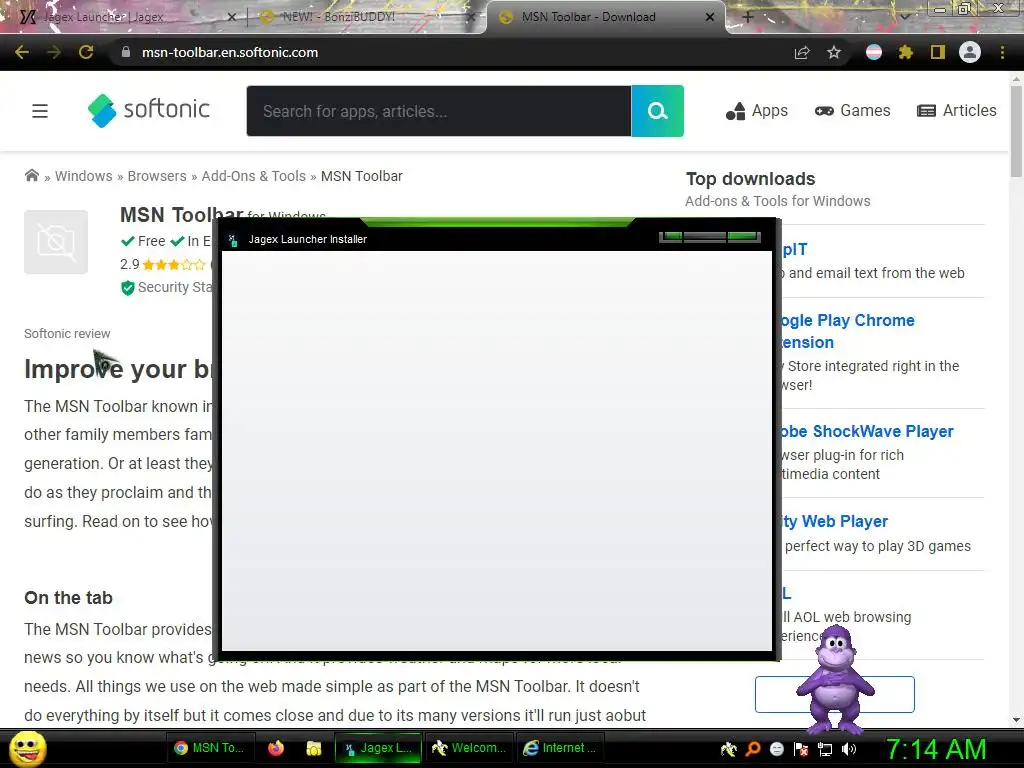
Task: Open the volume speaker tray icon
Action: tap(849, 749)
